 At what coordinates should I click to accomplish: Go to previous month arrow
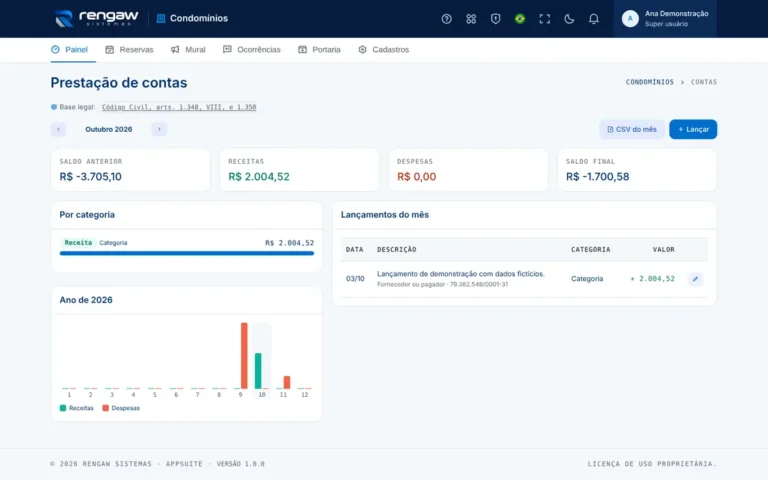coord(58,129)
